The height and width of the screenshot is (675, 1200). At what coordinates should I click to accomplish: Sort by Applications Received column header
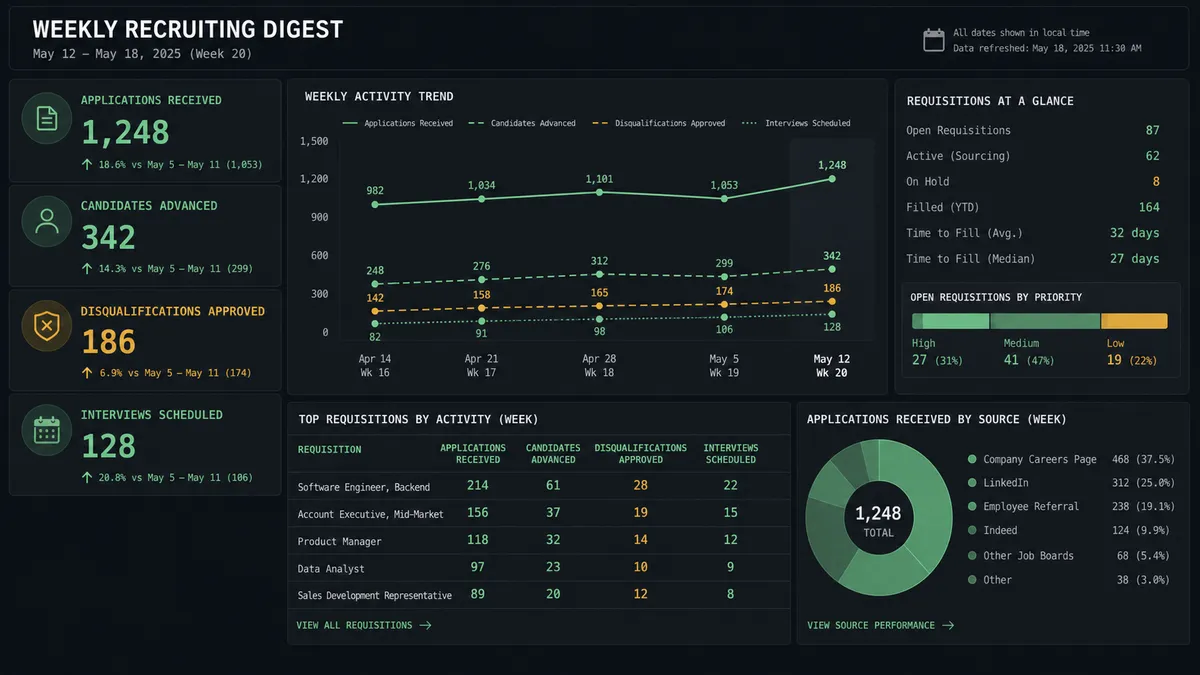coord(473,454)
